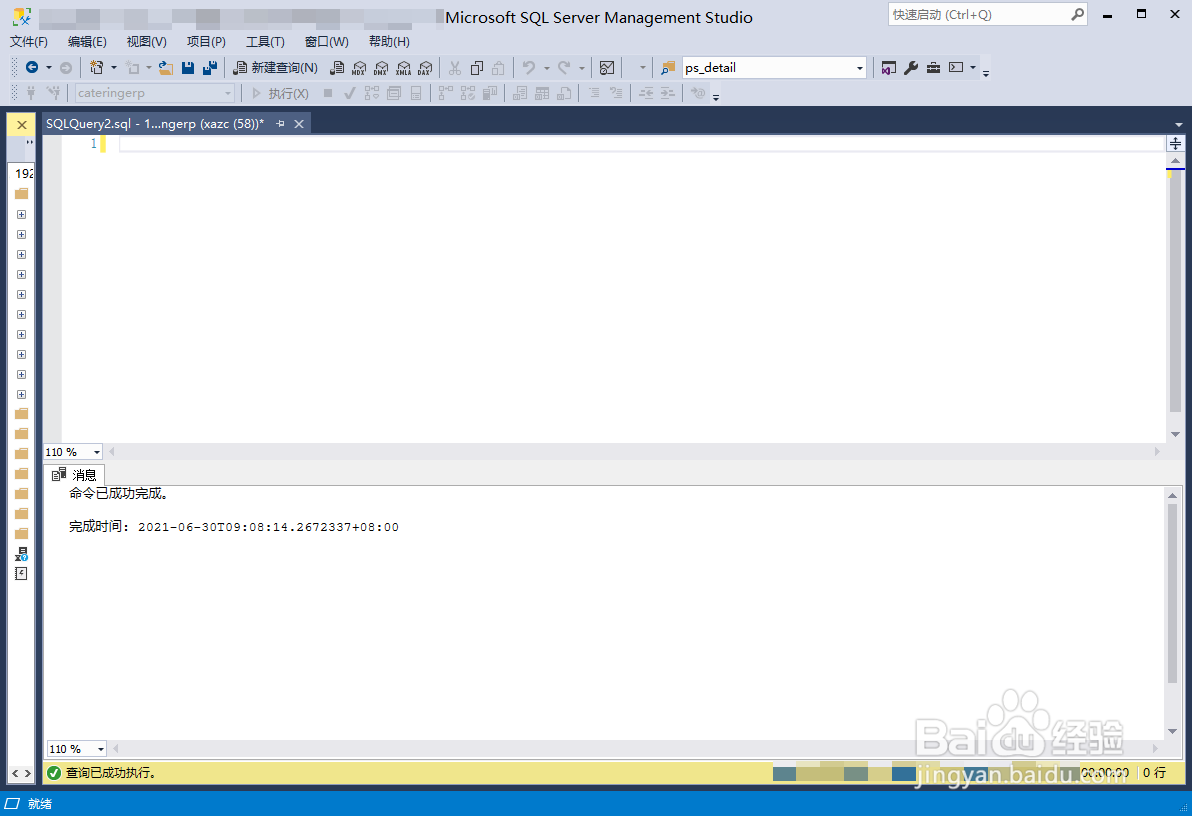Click the 执行(X) button
1192x816 pixels.
tap(280, 93)
